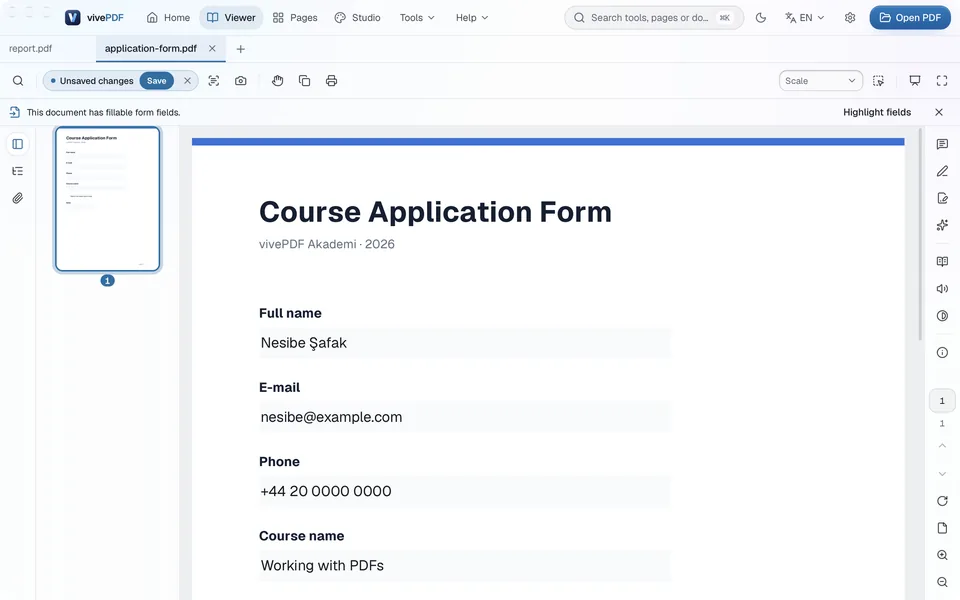Save the unsaved changes
This screenshot has height=600, width=960.
coord(157,81)
